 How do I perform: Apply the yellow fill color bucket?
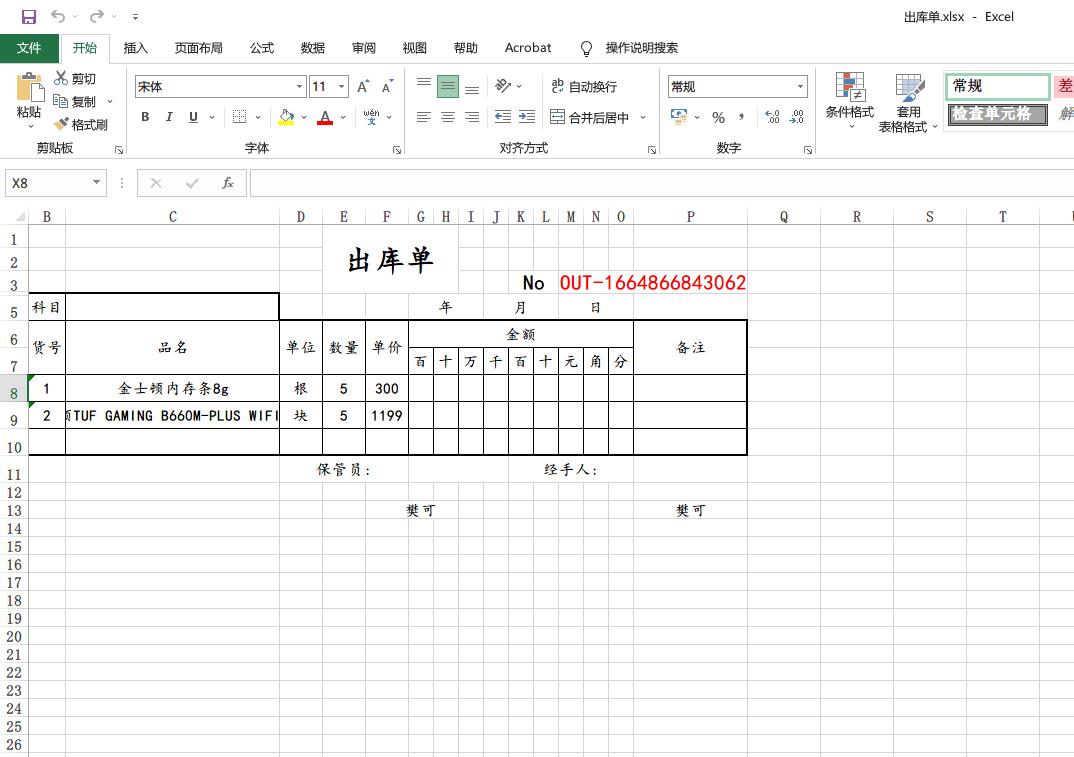point(286,117)
